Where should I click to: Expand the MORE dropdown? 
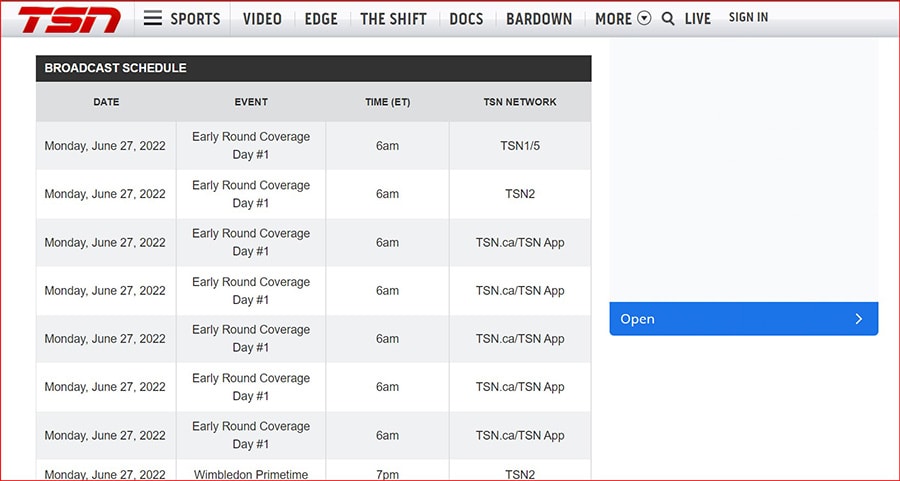[x=623, y=19]
